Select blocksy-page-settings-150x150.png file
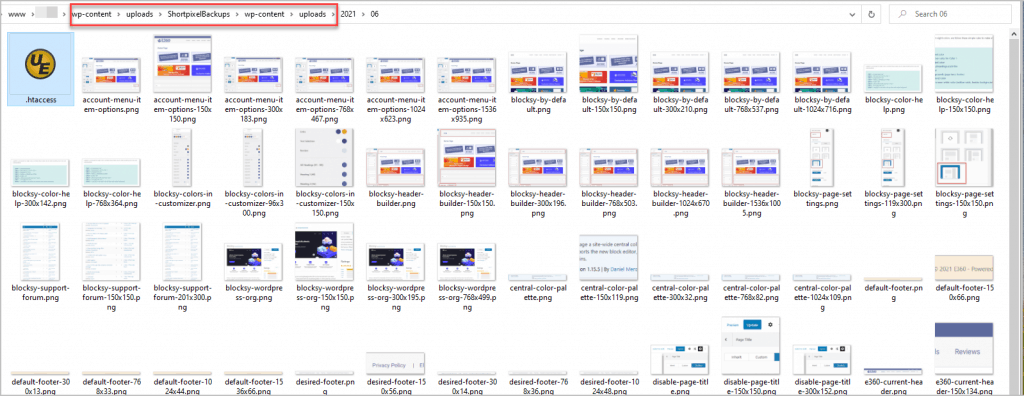Screen dimensions: 1024x396 [965, 157]
